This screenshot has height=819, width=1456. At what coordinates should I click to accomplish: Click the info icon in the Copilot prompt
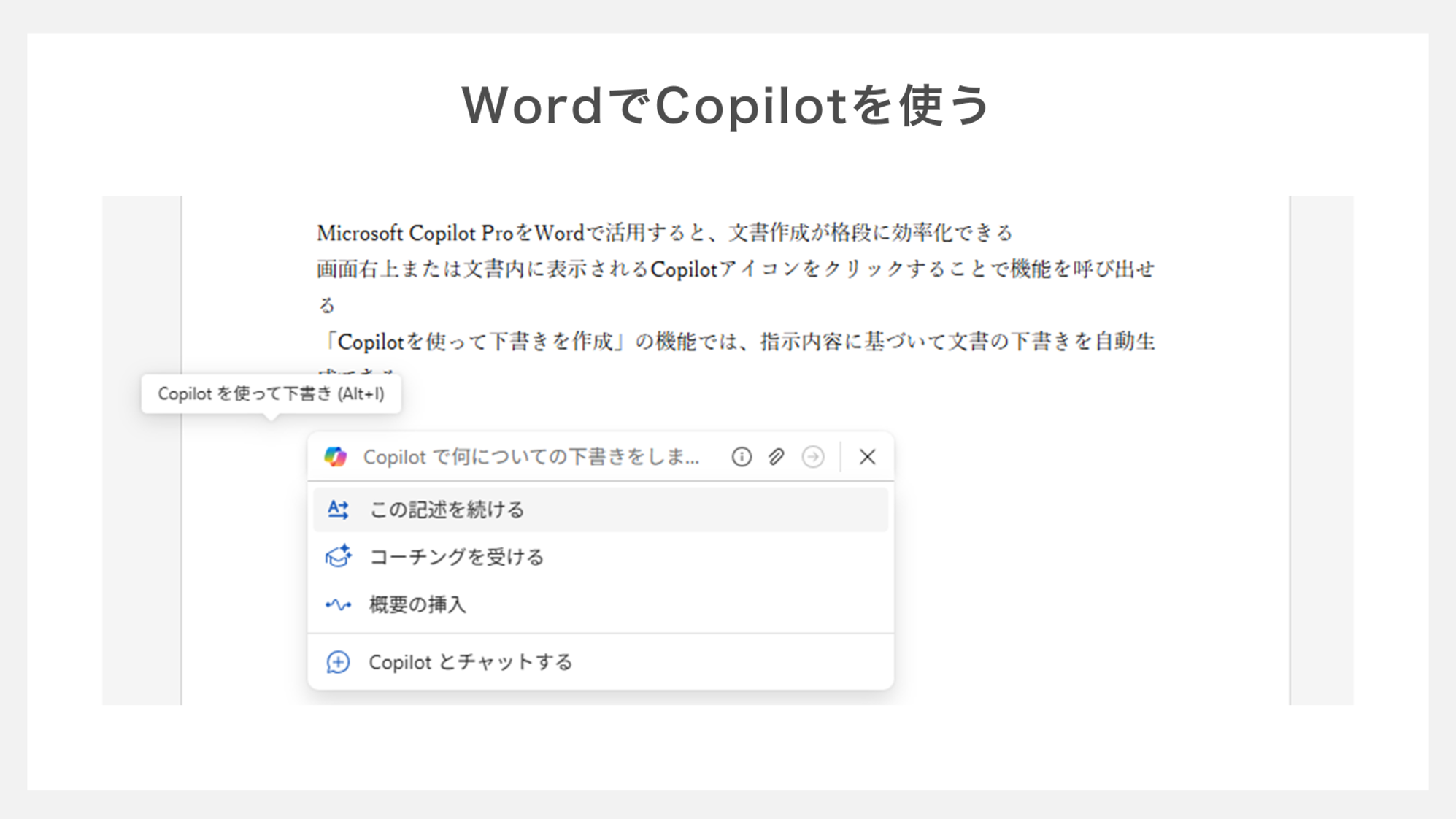742,457
